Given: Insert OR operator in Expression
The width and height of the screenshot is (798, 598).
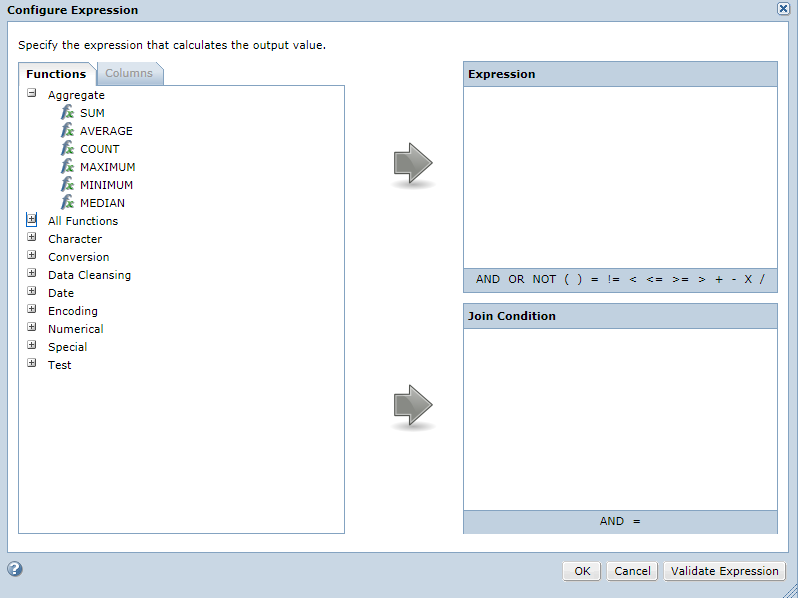Looking at the screenshot, I should [x=516, y=279].
